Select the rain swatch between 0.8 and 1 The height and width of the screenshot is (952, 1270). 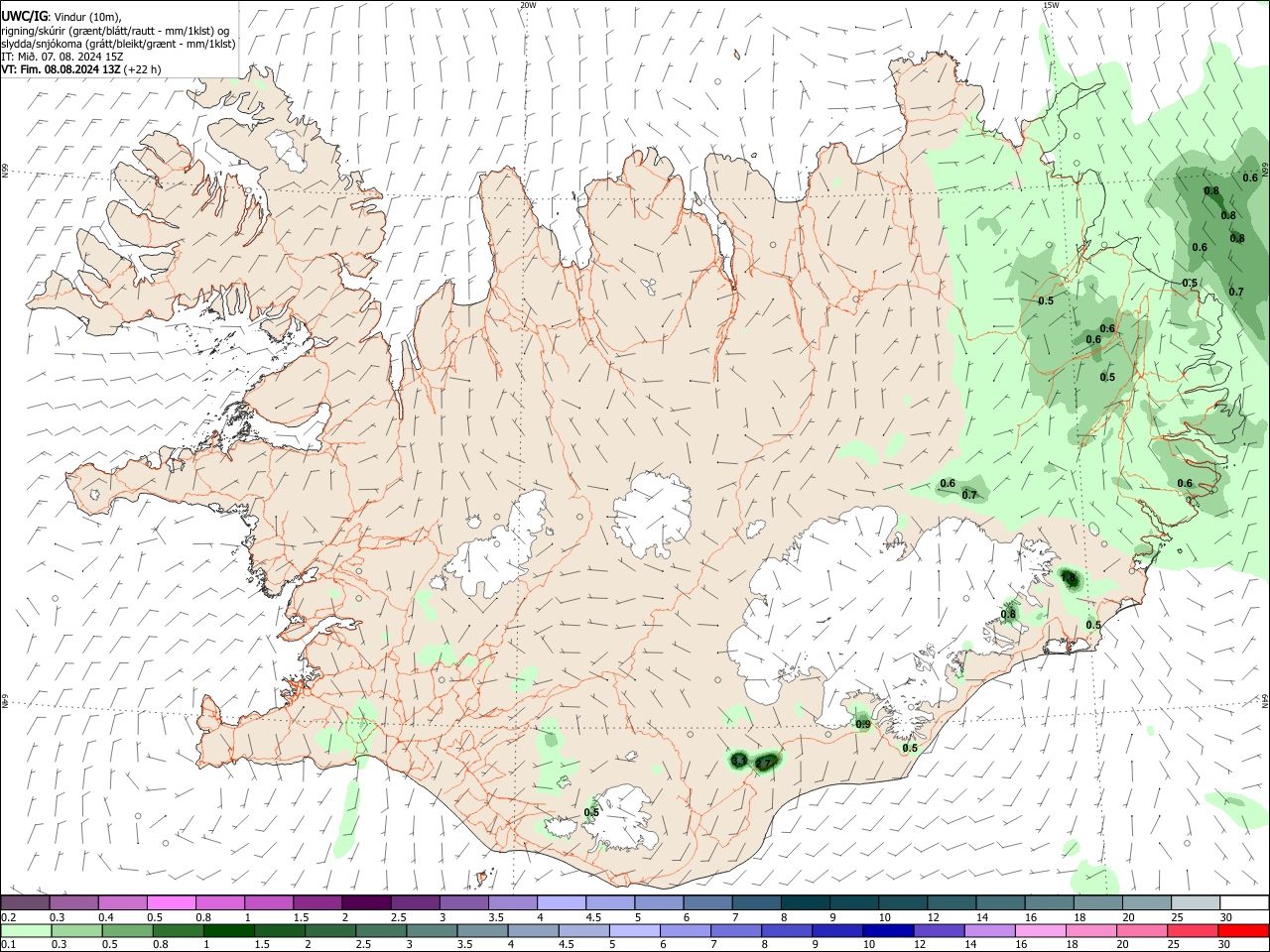[178, 930]
